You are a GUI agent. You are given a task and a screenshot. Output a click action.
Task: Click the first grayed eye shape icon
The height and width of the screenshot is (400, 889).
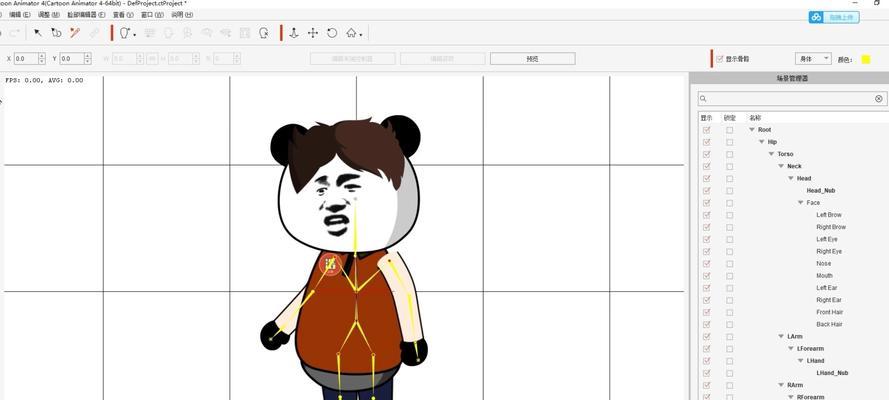(206, 33)
